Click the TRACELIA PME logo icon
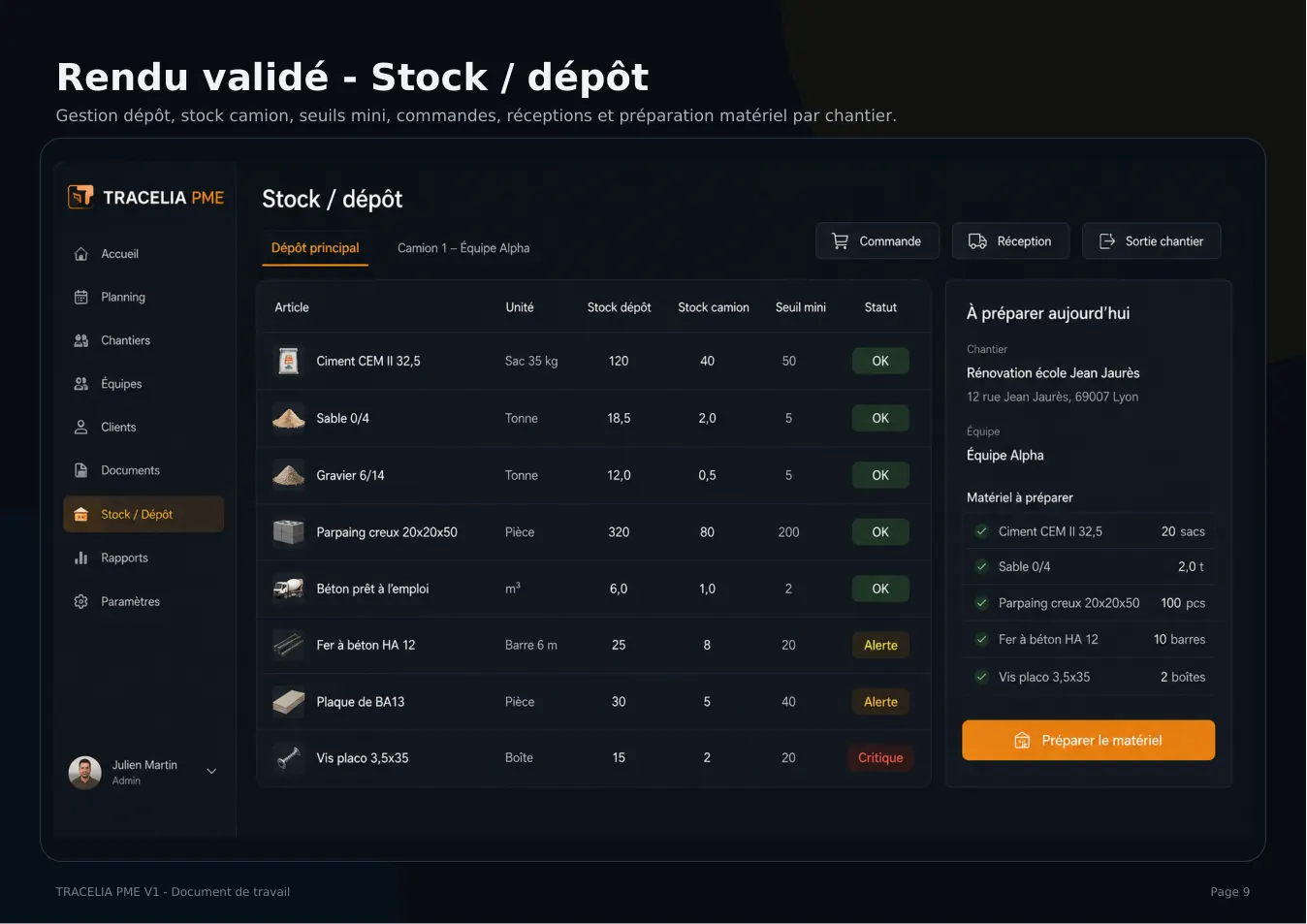 80,197
